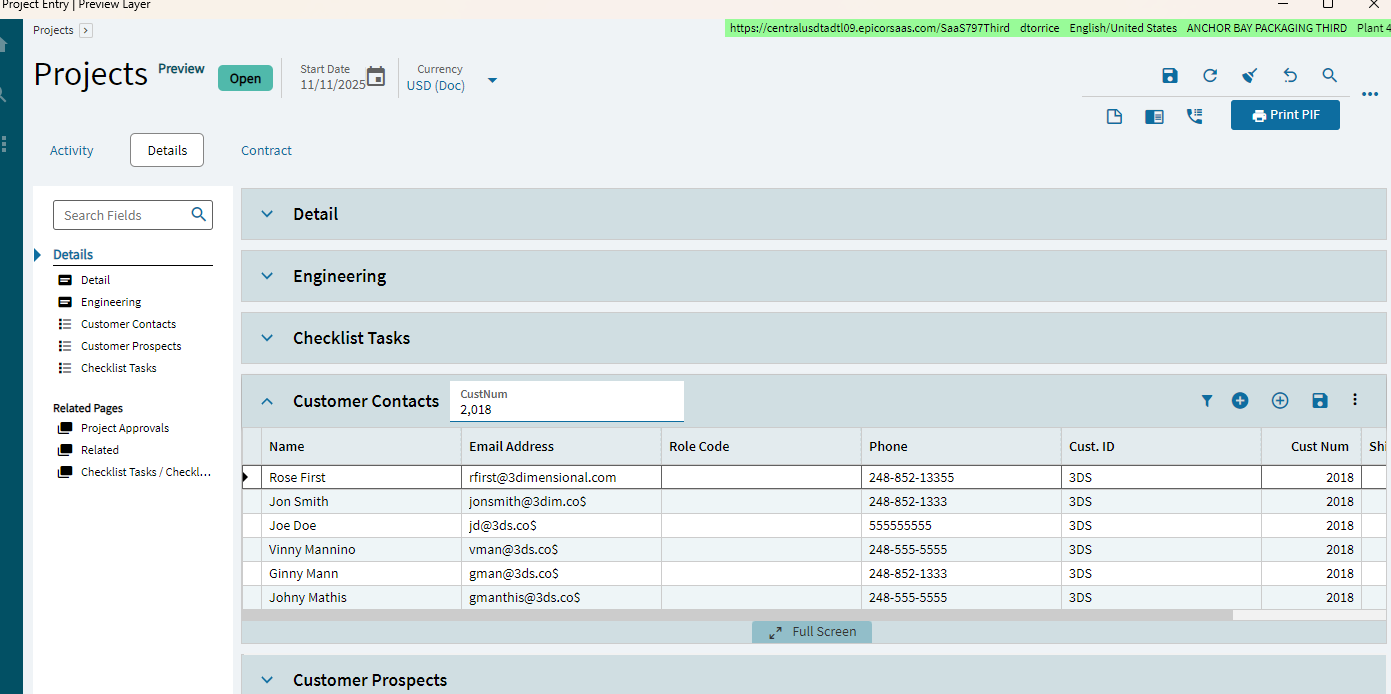The height and width of the screenshot is (694, 1391).
Task: Click the undo arrow icon
Action: pyautogui.click(x=1290, y=76)
